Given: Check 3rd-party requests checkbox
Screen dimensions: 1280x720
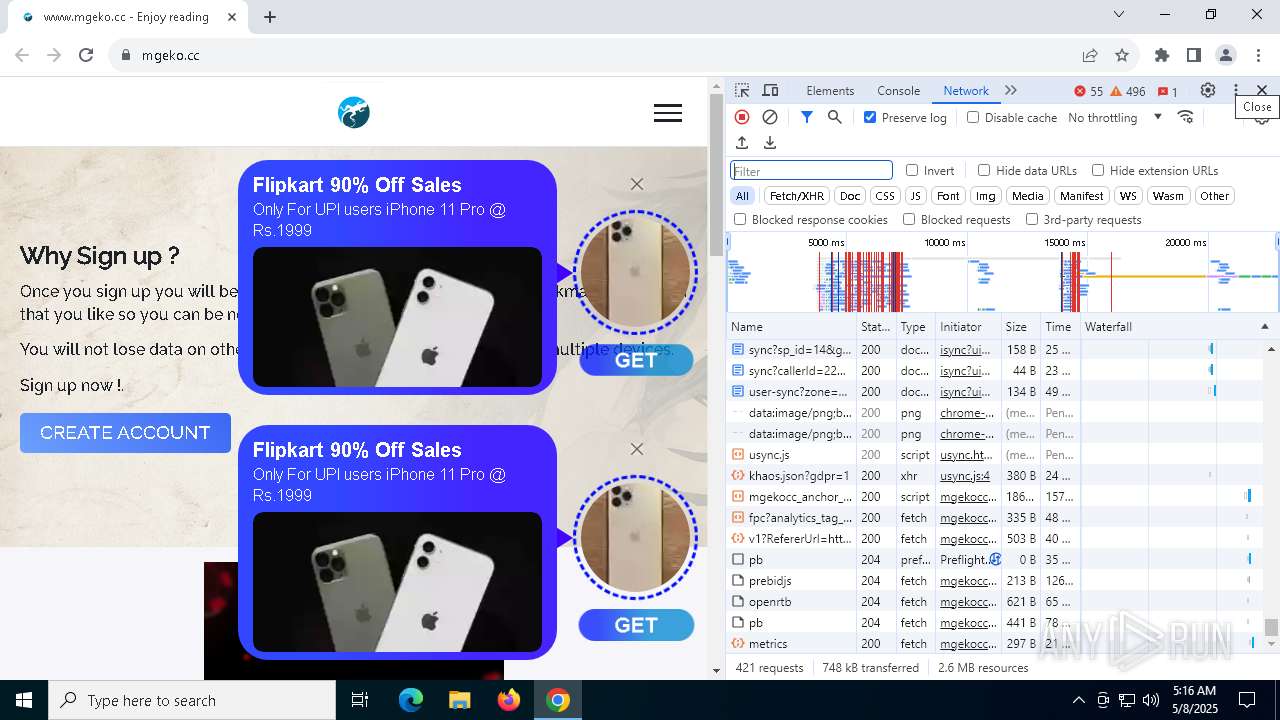Looking at the screenshot, I should coord(1032,219).
